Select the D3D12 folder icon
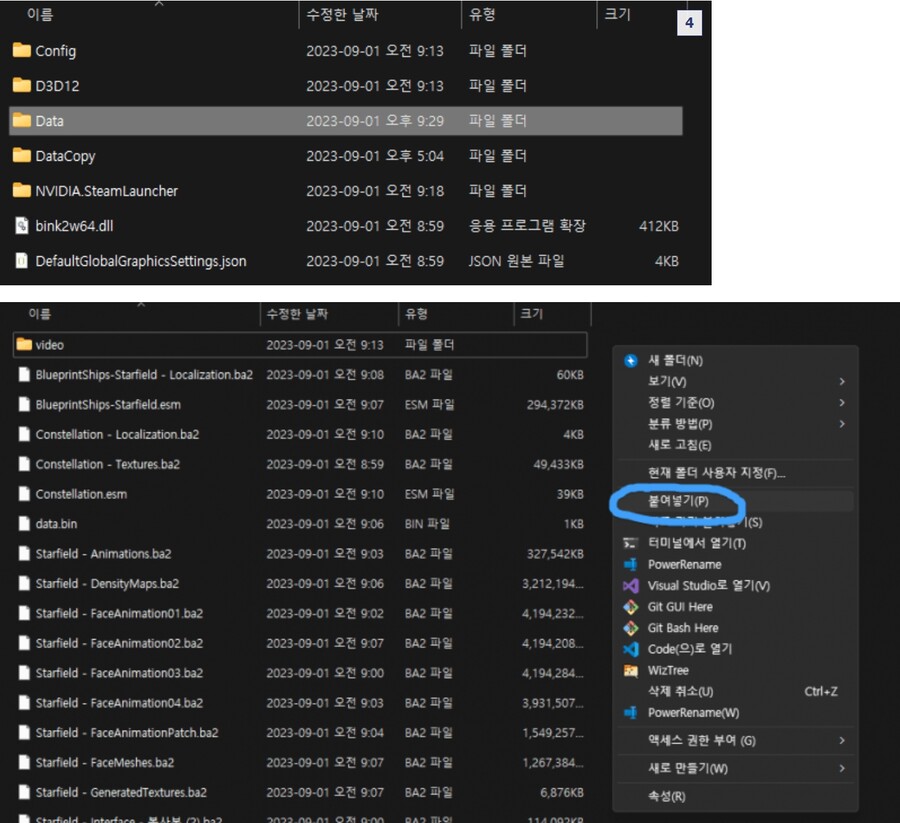The height and width of the screenshot is (823, 900). pos(21,86)
